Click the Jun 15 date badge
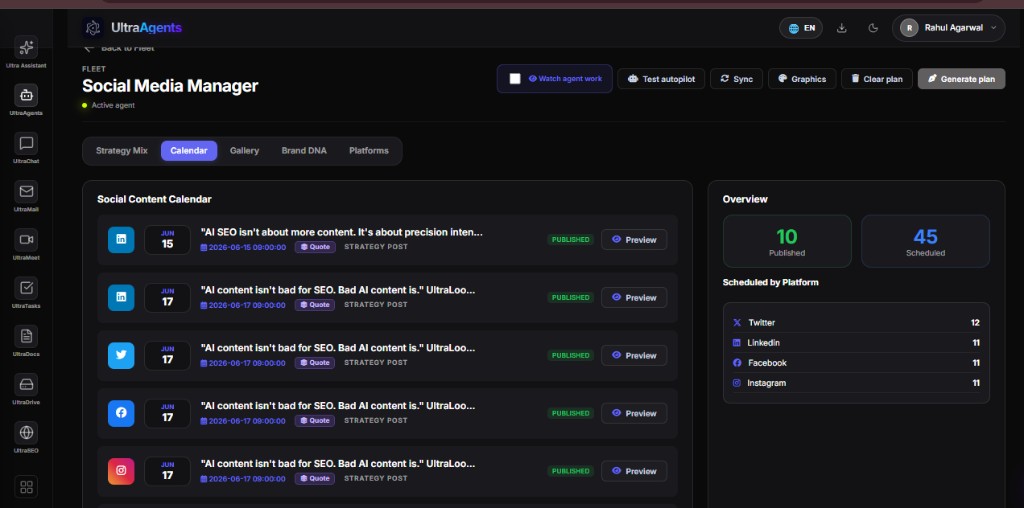 pos(167,240)
